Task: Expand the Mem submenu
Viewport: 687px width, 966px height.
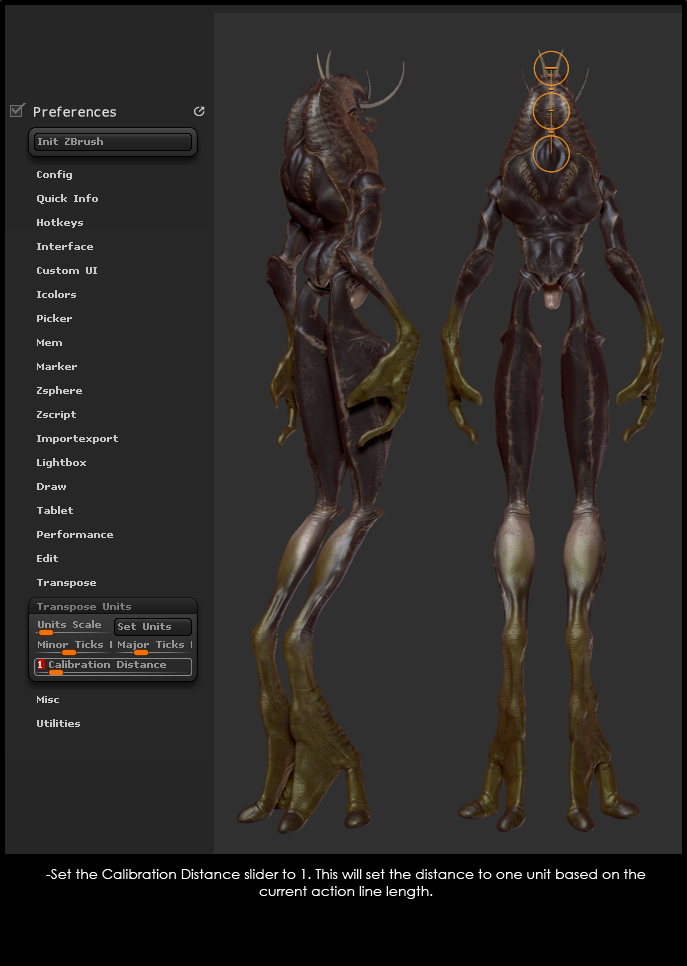Action: tap(49, 343)
